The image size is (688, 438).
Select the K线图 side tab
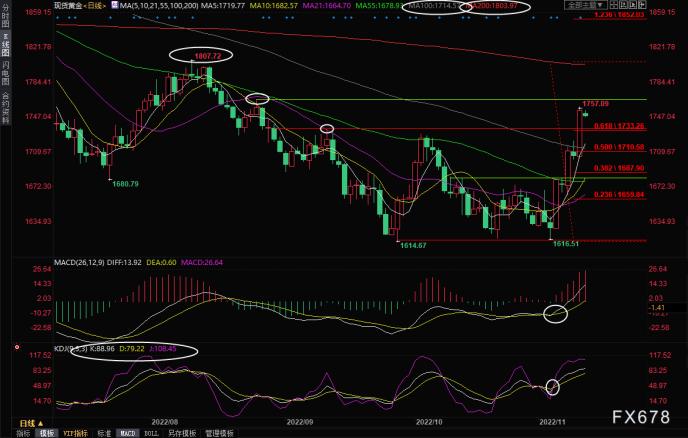pyautogui.click(x=5, y=45)
